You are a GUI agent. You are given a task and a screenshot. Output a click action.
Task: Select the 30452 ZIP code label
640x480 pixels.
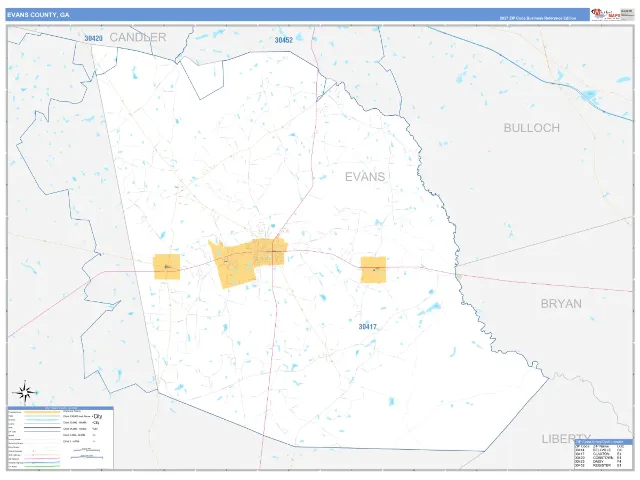coord(284,40)
